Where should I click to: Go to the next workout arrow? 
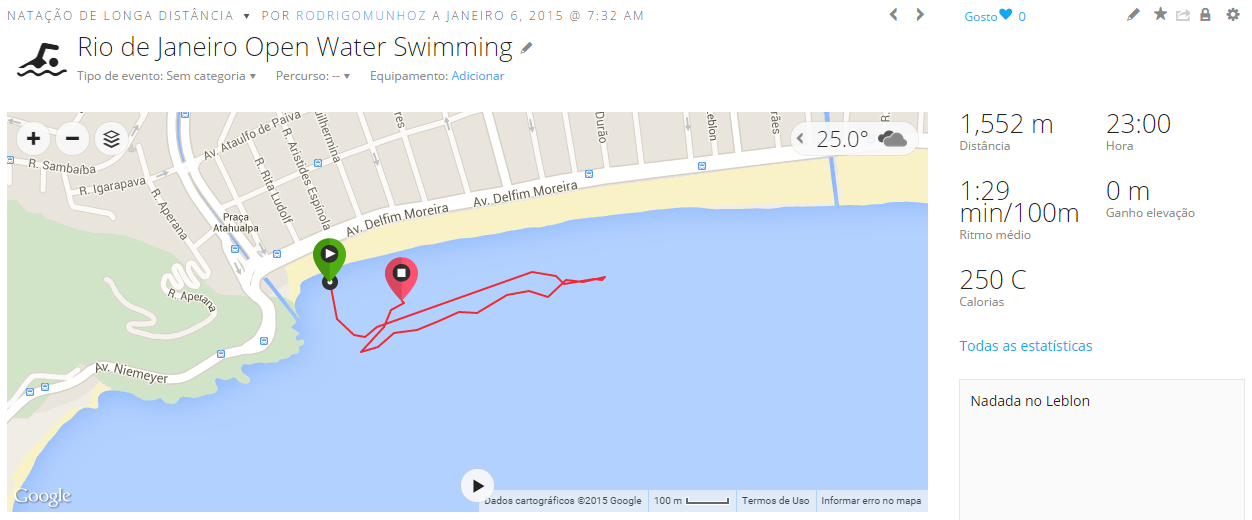(920, 15)
